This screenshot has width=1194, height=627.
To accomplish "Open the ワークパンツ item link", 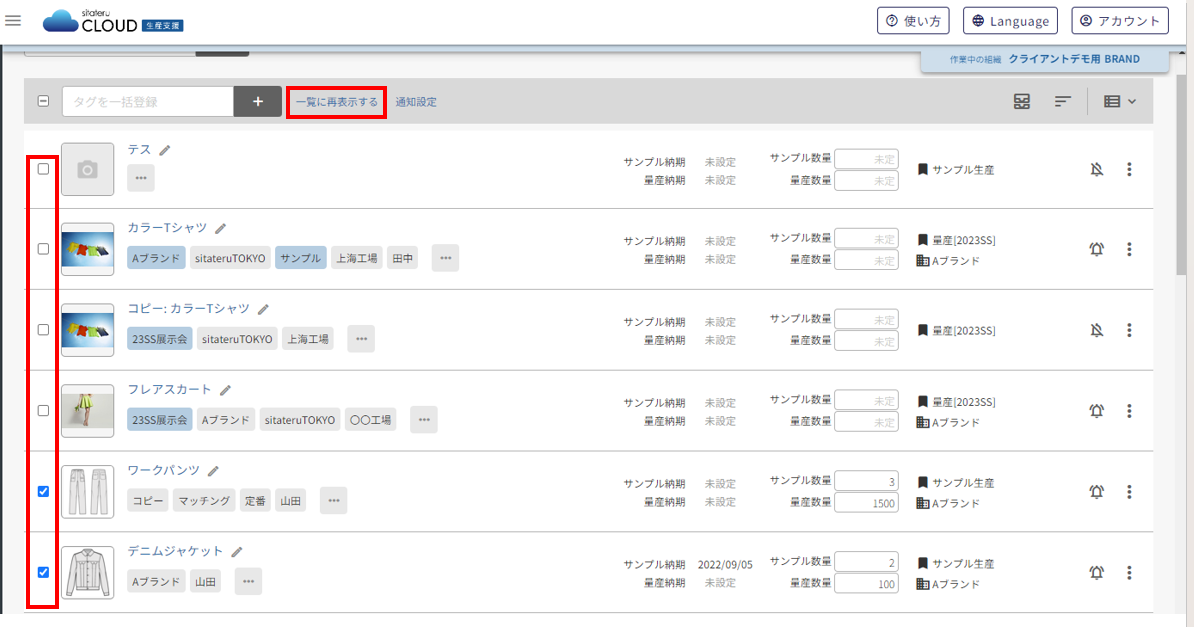I will [164, 470].
